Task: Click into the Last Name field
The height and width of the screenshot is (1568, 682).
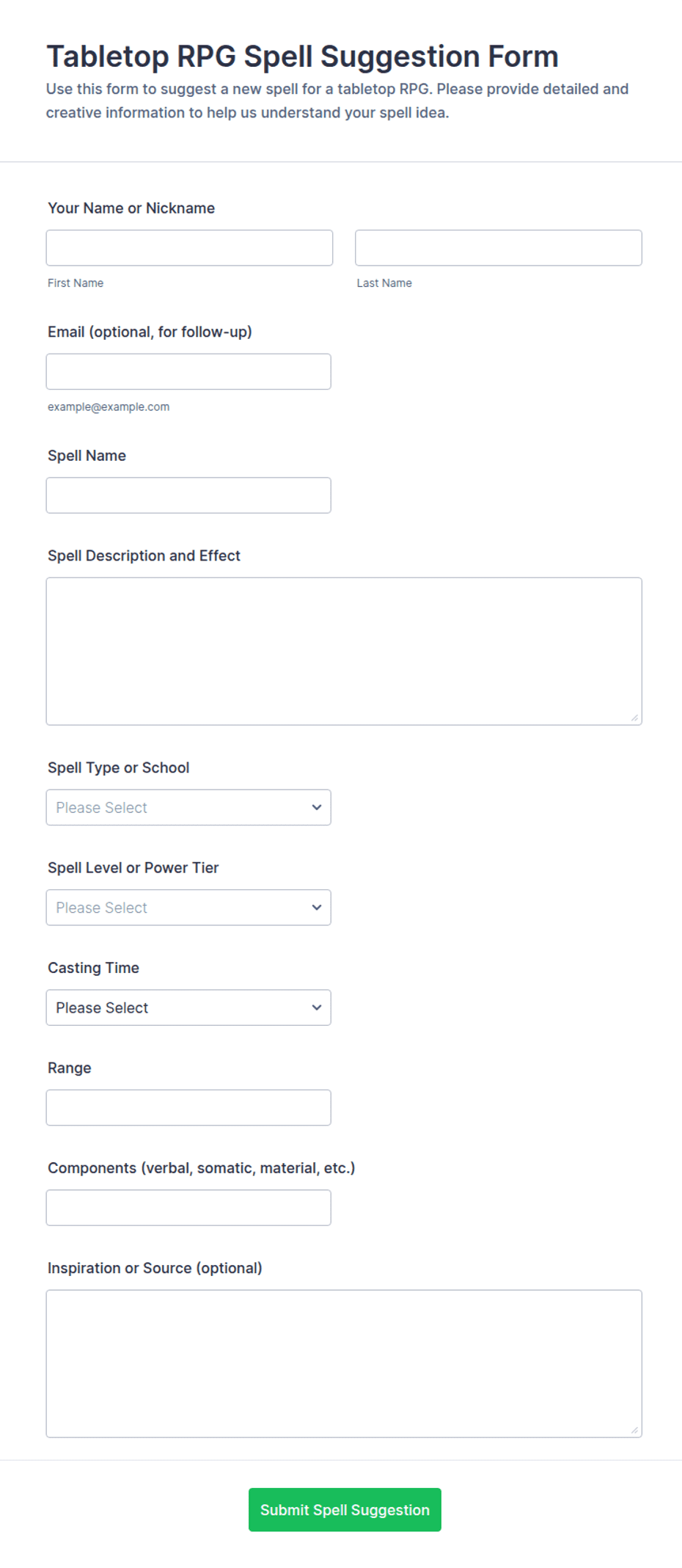Action: (499, 248)
